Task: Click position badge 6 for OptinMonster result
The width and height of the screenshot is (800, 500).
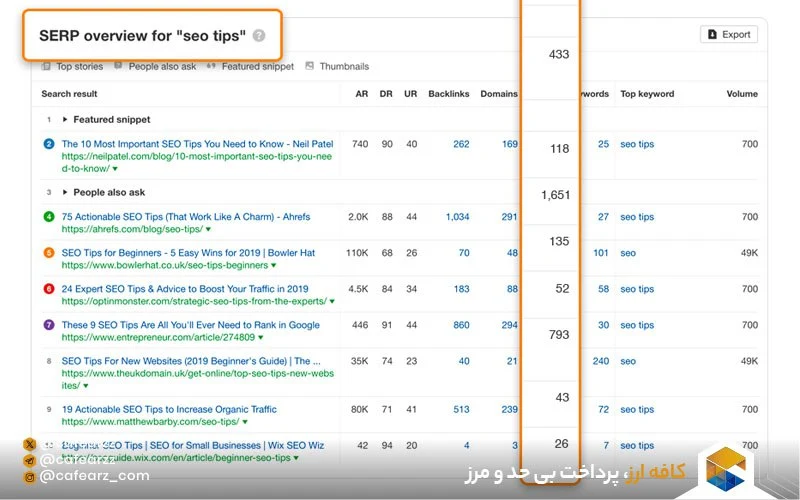Action: [48, 289]
